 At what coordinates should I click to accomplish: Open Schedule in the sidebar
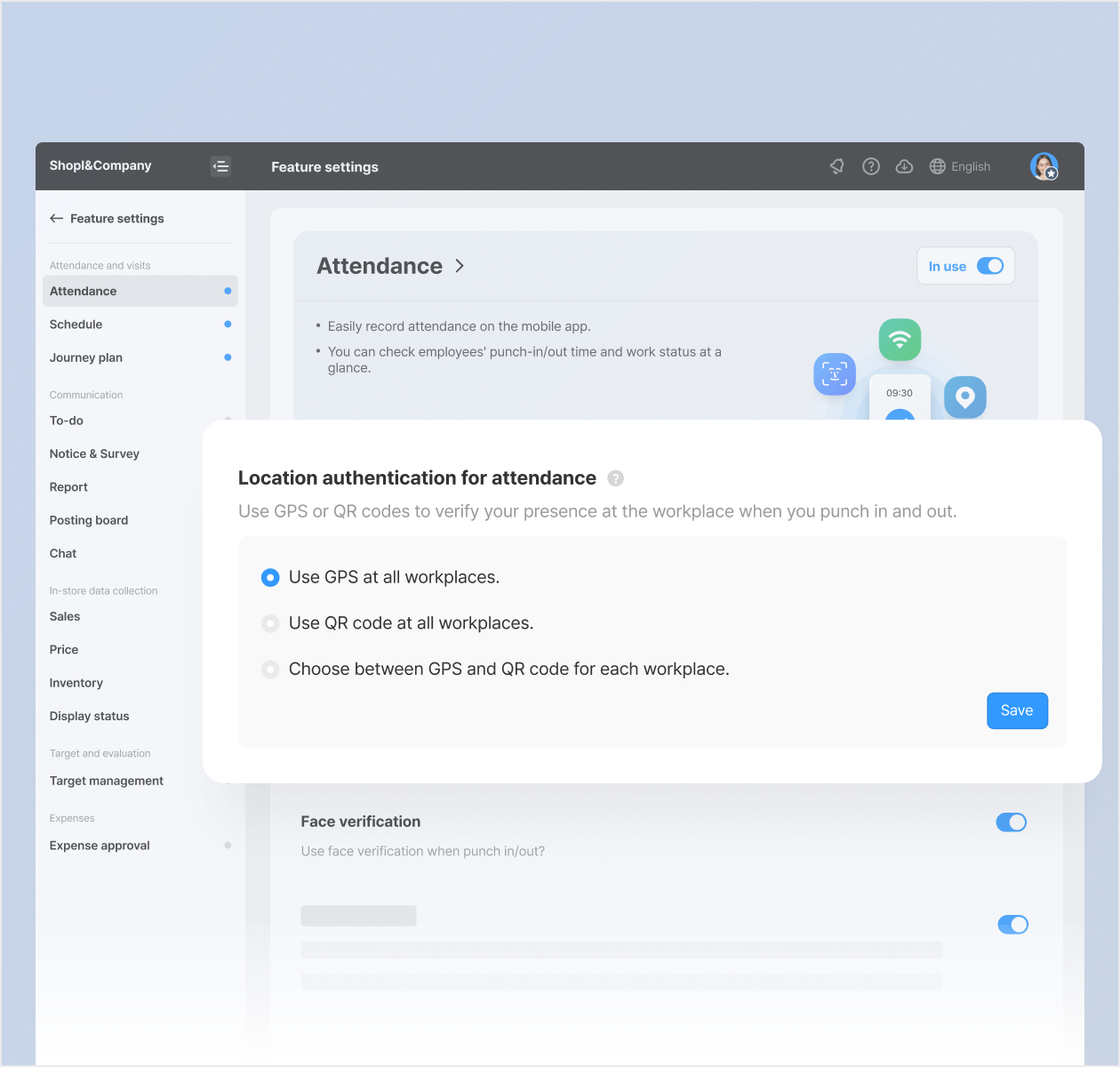[76, 325]
